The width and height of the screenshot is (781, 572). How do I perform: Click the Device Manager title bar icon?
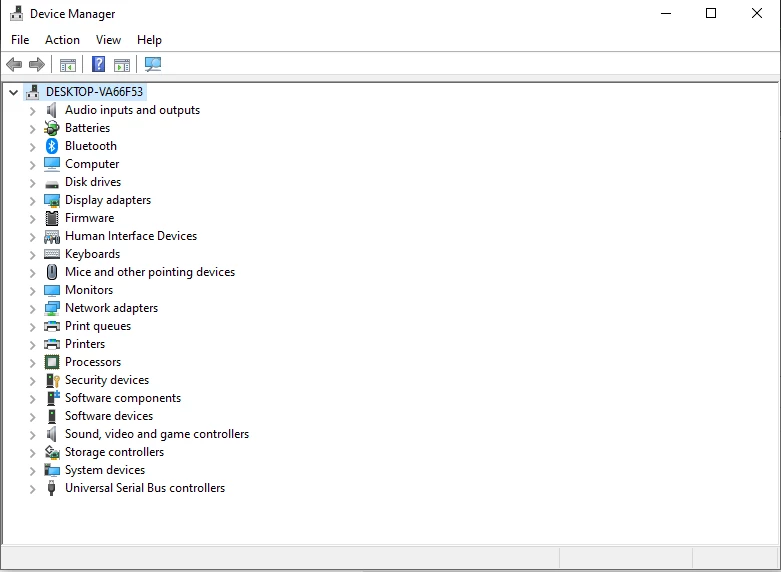16,13
